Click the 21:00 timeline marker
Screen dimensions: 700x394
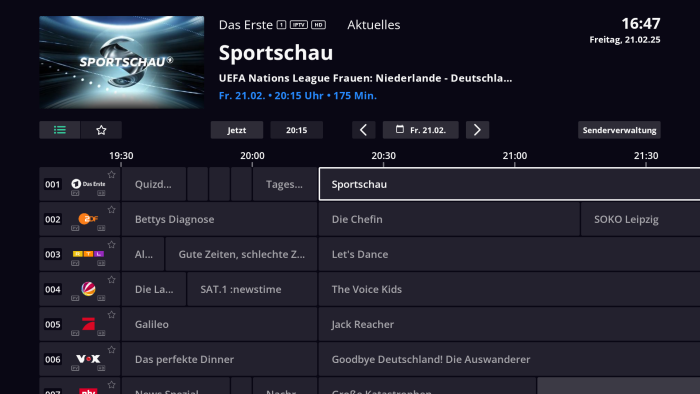tap(515, 156)
